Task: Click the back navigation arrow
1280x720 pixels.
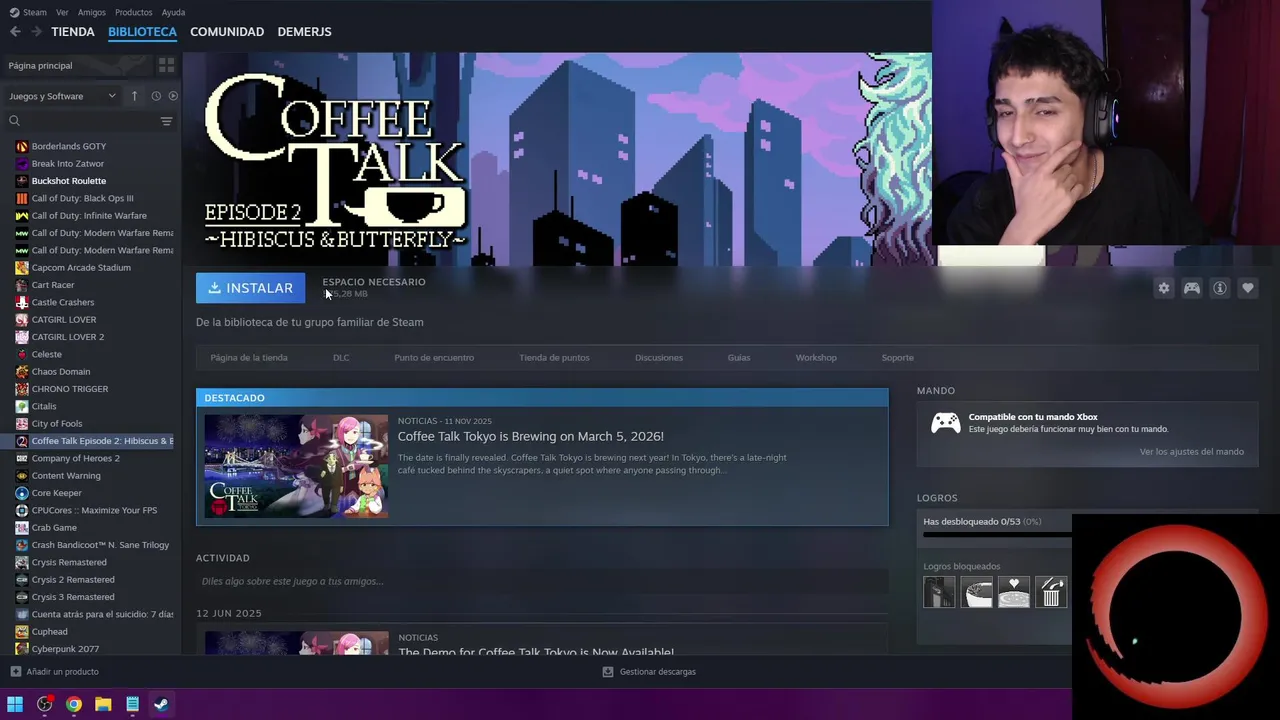Action: [15, 32]
